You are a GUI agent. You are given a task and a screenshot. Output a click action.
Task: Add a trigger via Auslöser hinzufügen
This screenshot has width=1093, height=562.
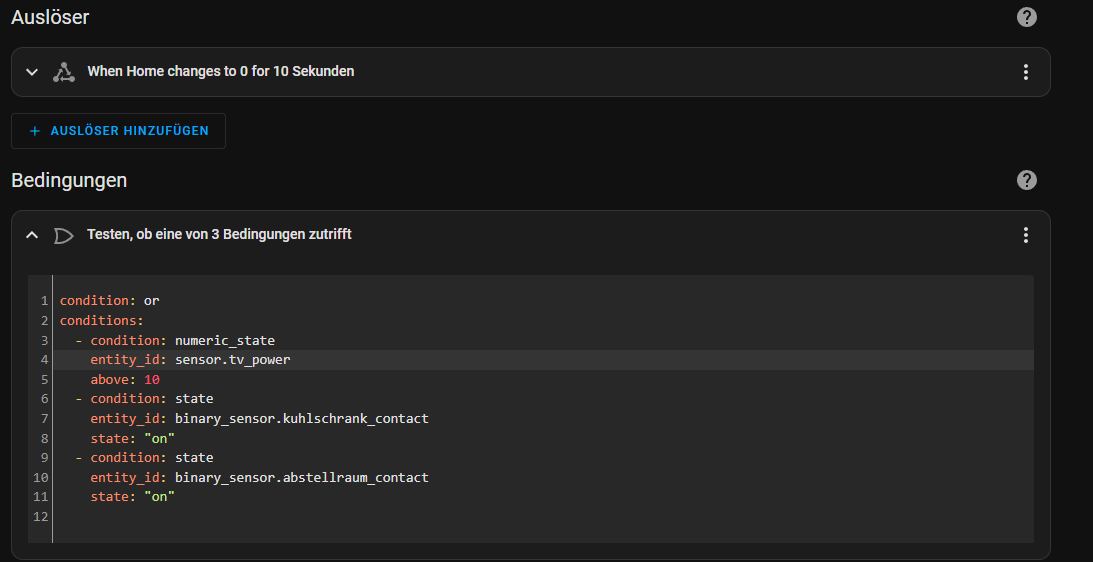119,131
